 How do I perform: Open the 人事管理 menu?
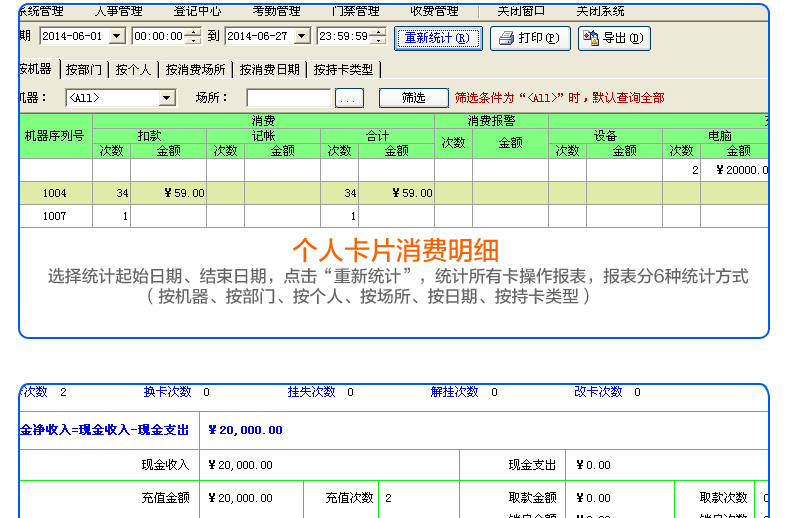pyautogui.click(x=118, y=11)
